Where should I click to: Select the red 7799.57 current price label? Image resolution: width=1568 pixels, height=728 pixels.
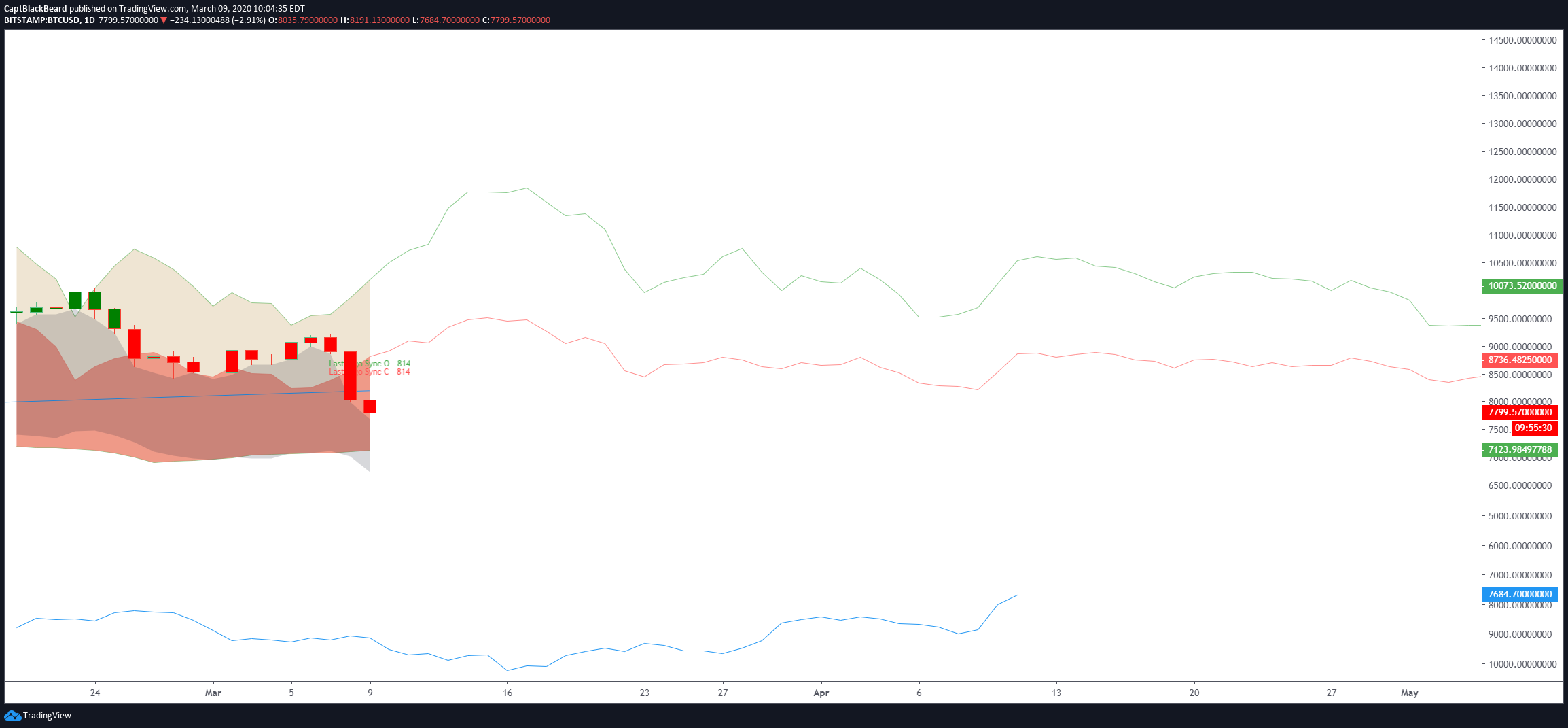(x=1520, y=412)
